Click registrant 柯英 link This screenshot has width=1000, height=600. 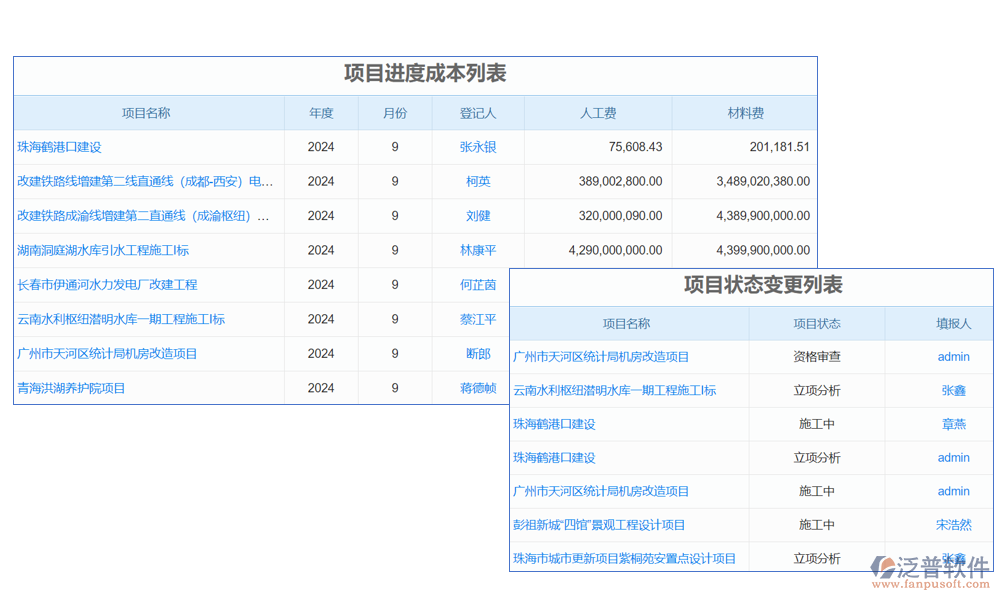coord(478,181)
